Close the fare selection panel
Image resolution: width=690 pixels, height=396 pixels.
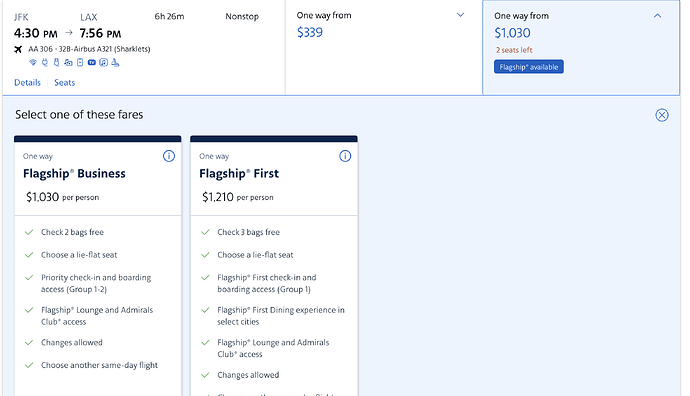(661, 115)
